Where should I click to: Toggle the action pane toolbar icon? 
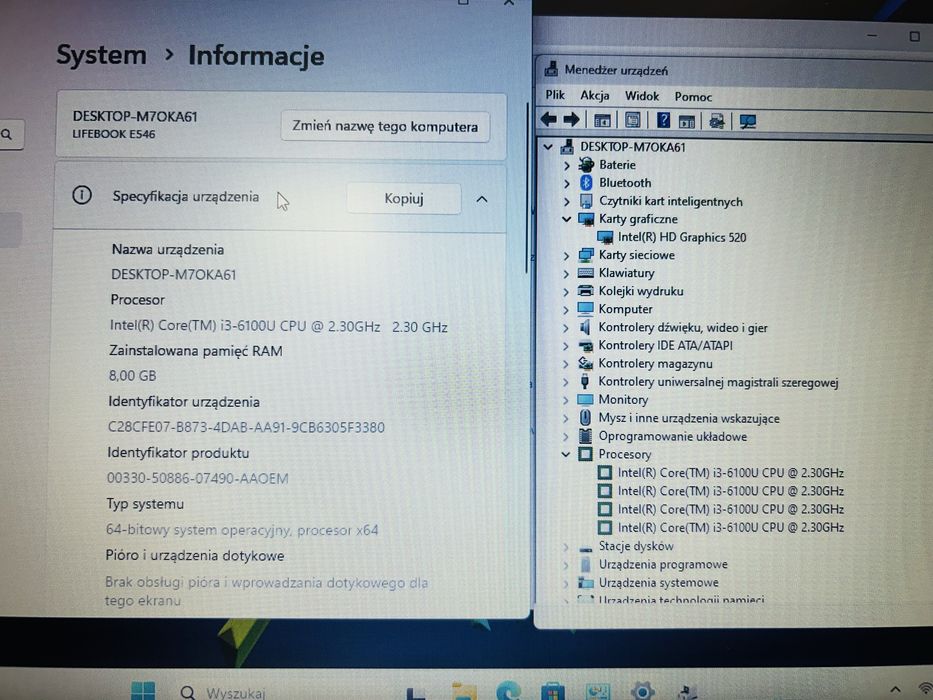[x=687, y=121]
